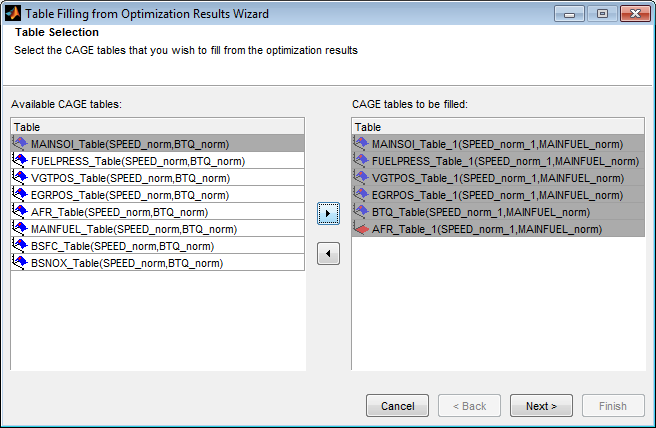Click the BTQ_Table icon in tables to be filled
Image resolution: width=656 pixels, height=428 pixels.
(361, 212)
